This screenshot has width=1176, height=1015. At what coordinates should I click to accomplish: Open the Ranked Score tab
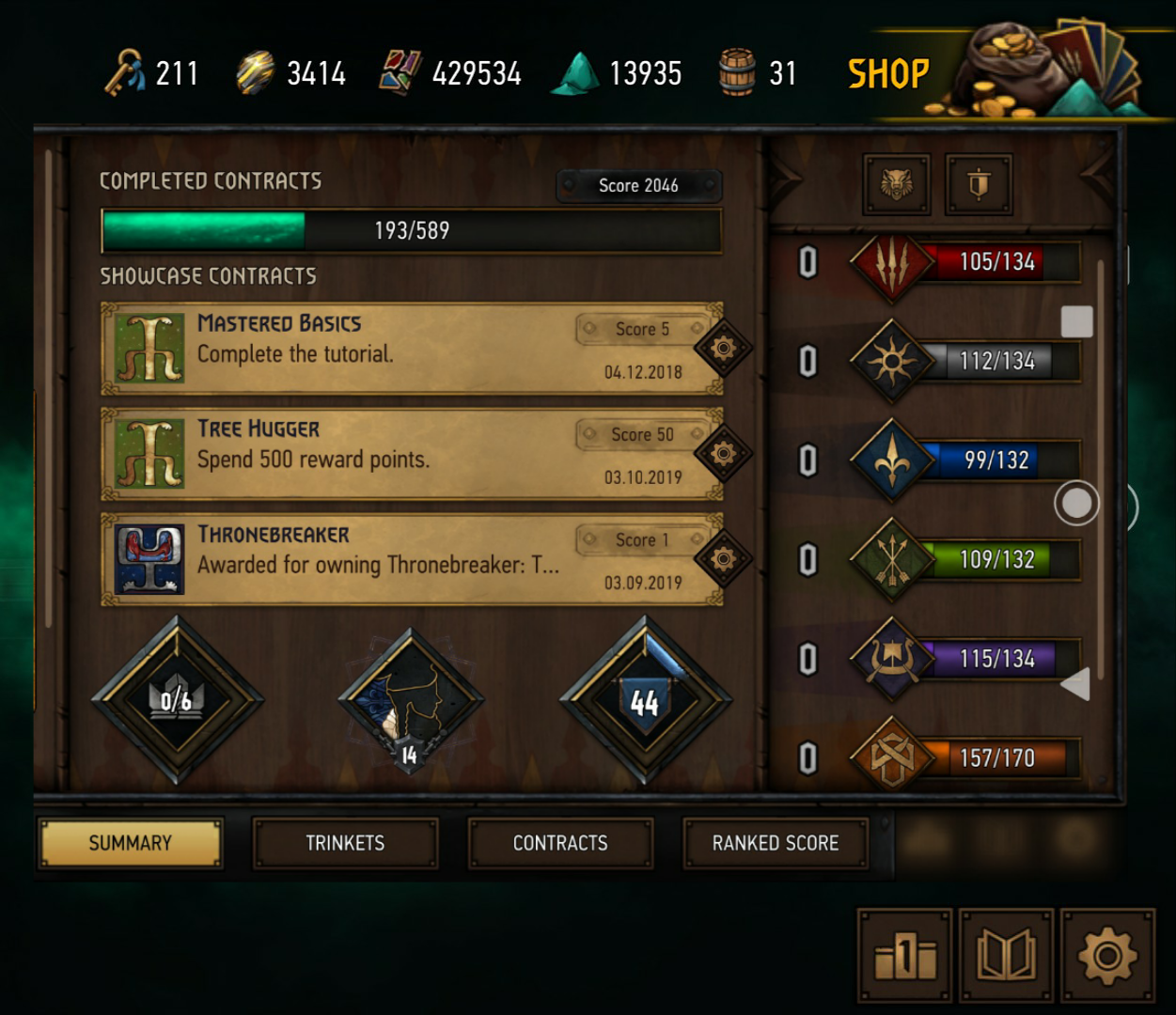click(x=776, y=843)
